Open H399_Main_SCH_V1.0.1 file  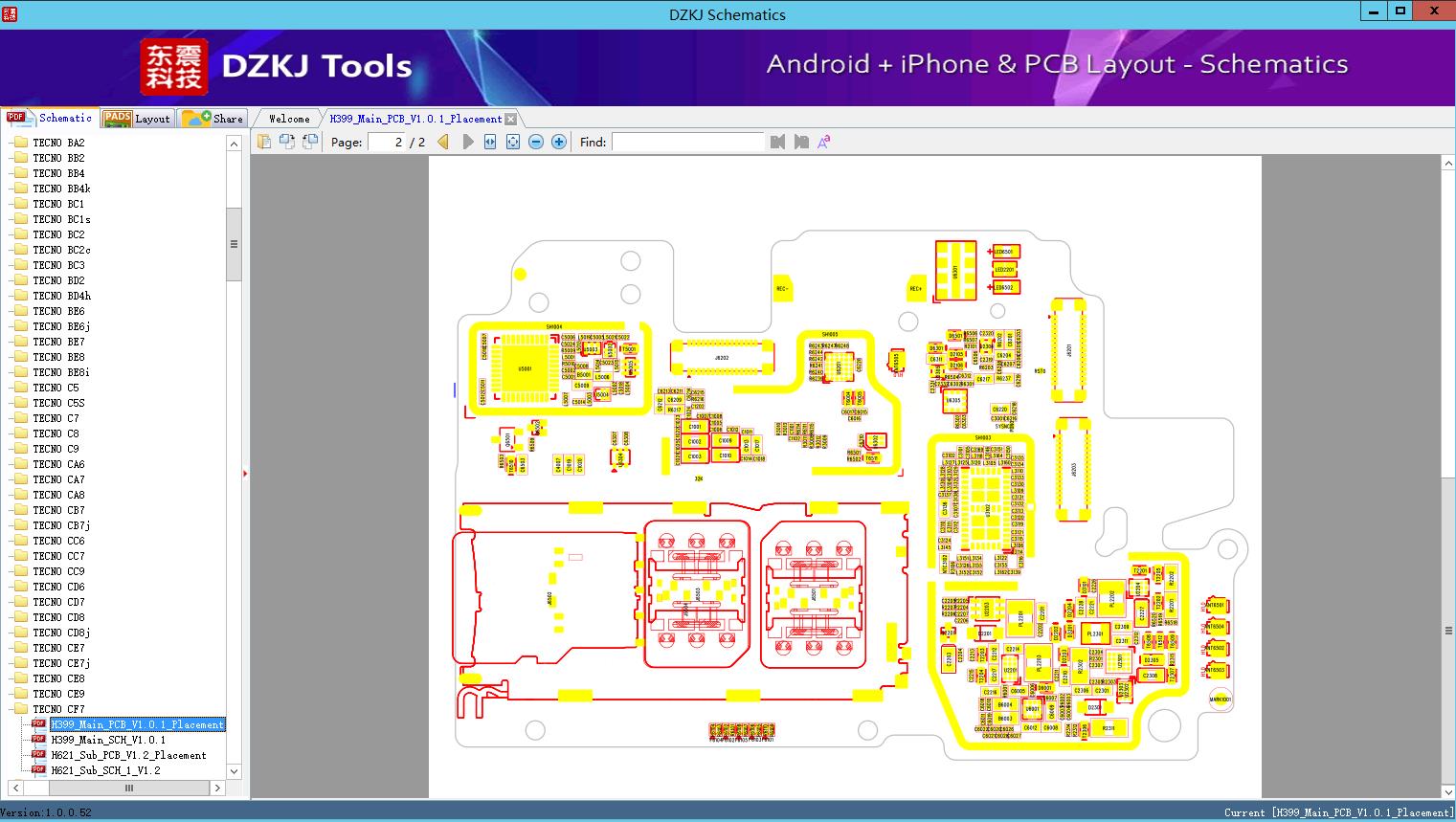(x=108, y=740)
